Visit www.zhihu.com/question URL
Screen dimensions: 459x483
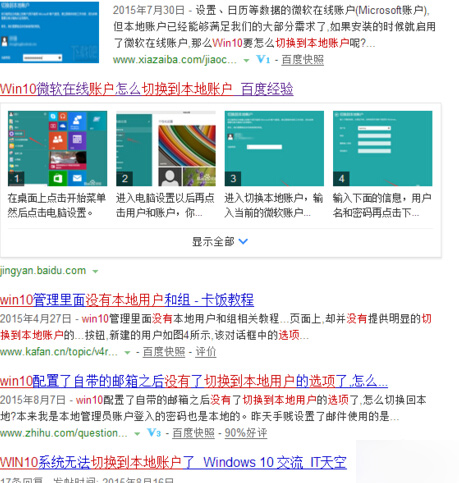[x=64, y=433]
